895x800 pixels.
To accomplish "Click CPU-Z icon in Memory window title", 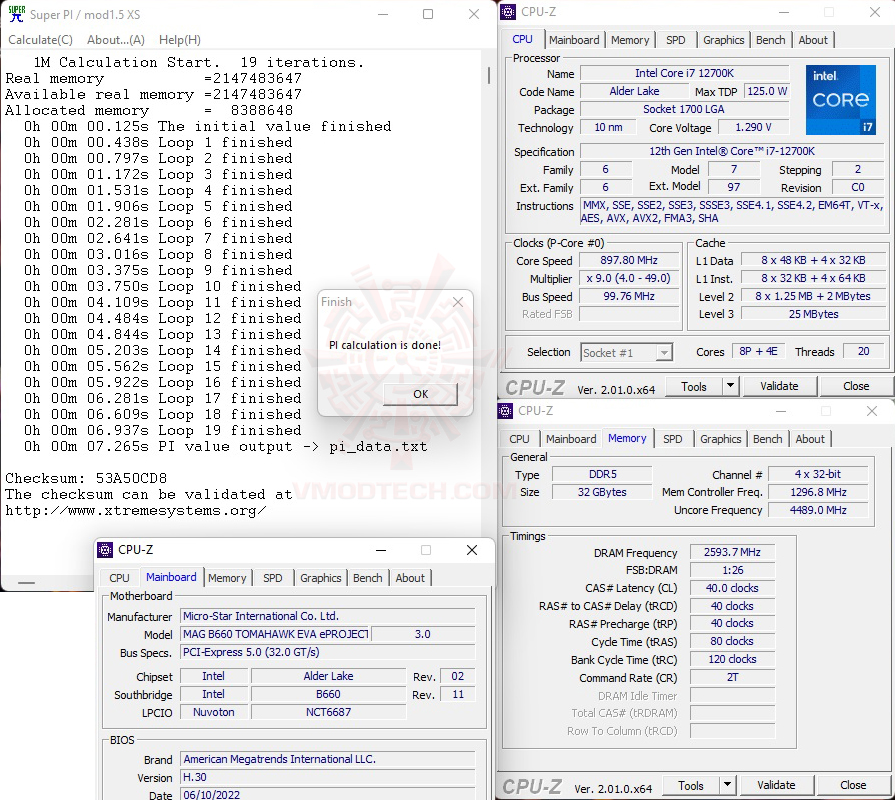I will point(505,410).
